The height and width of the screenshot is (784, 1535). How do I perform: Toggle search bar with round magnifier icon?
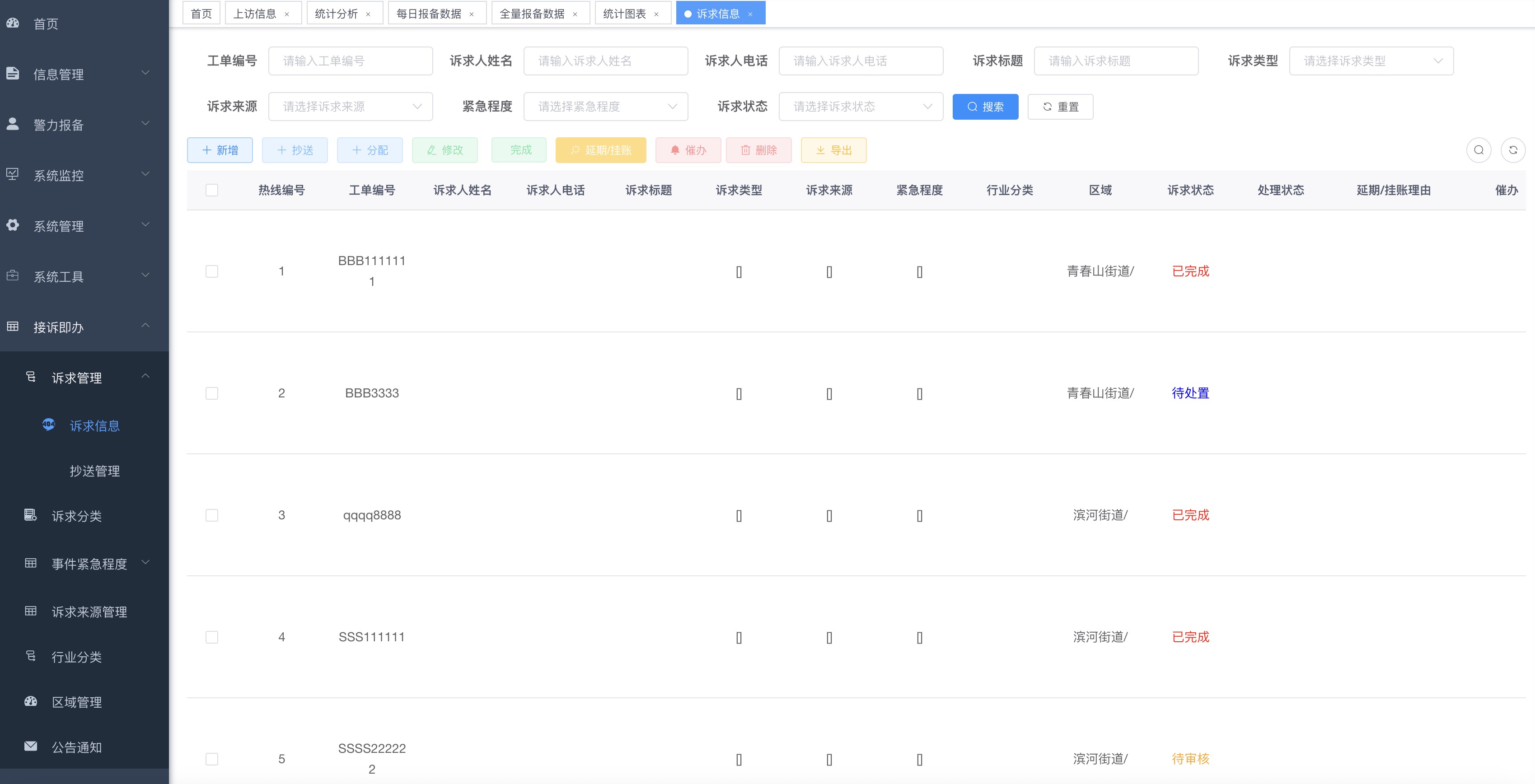point(1479,150)
